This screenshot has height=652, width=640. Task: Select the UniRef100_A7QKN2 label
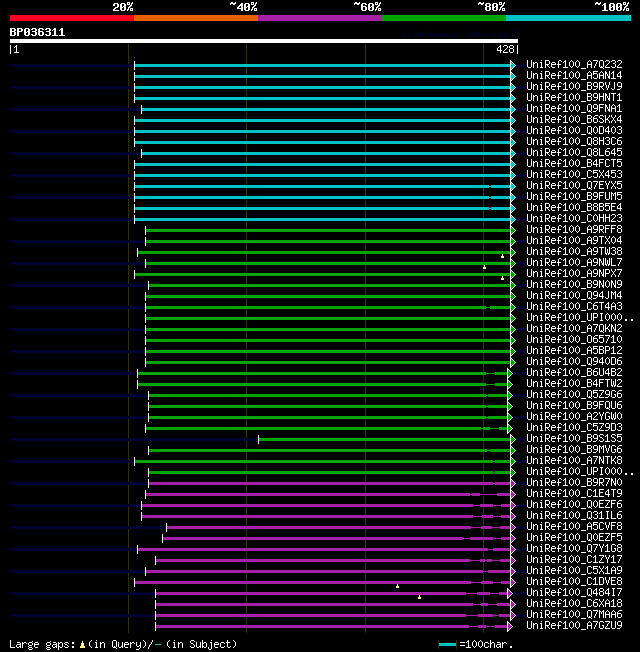[x=574, y=328]
